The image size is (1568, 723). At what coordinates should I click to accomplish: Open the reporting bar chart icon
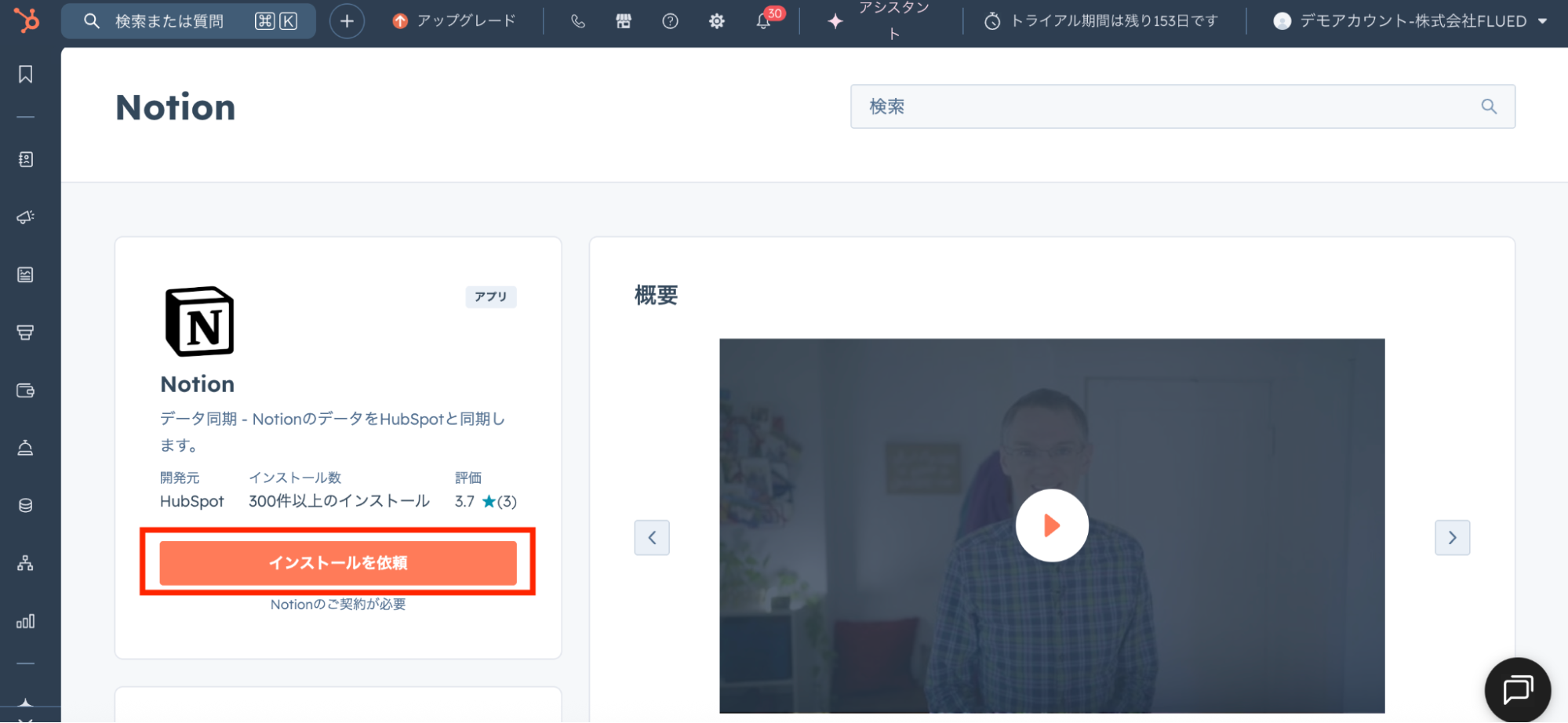tap(26, 621)
